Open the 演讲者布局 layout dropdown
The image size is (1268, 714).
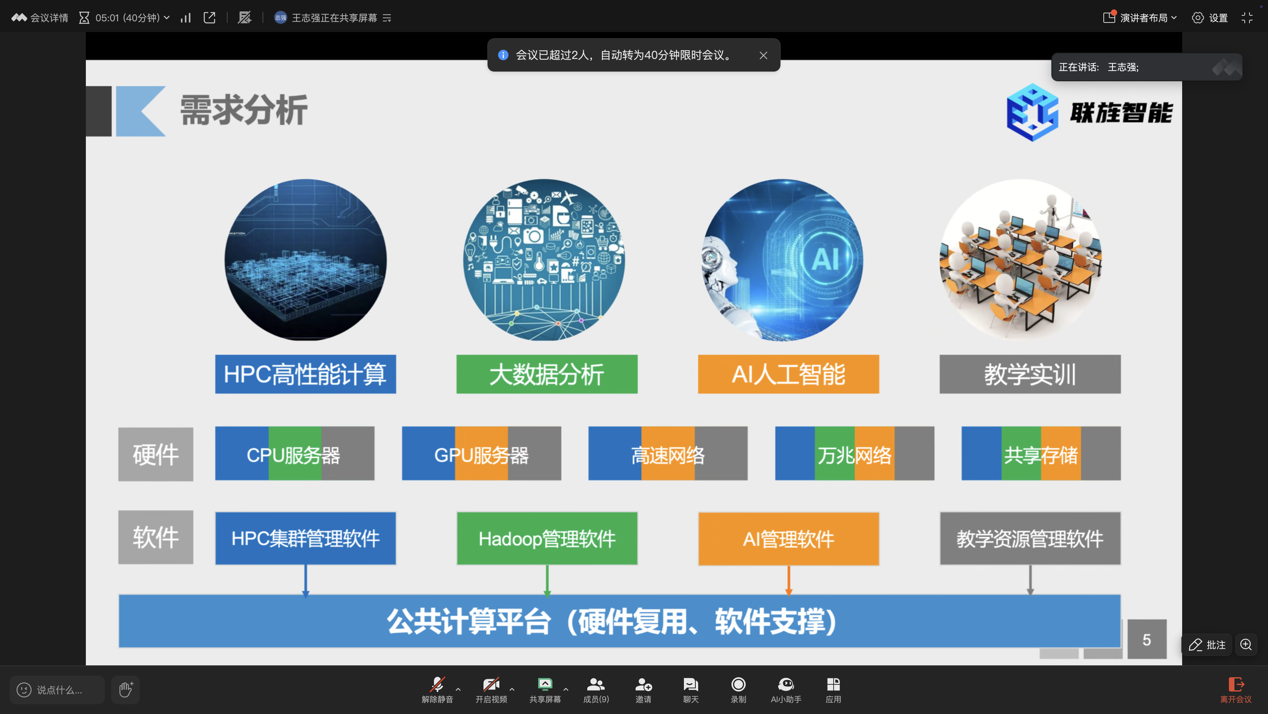click(1140, 17)
